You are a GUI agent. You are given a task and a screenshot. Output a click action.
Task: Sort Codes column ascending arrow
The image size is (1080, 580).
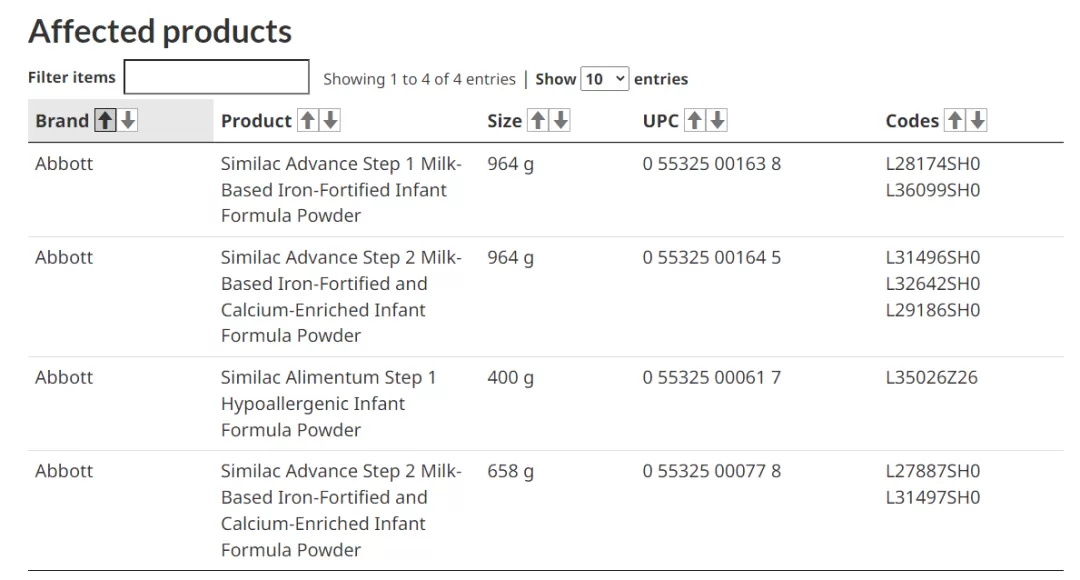[955, 121]
